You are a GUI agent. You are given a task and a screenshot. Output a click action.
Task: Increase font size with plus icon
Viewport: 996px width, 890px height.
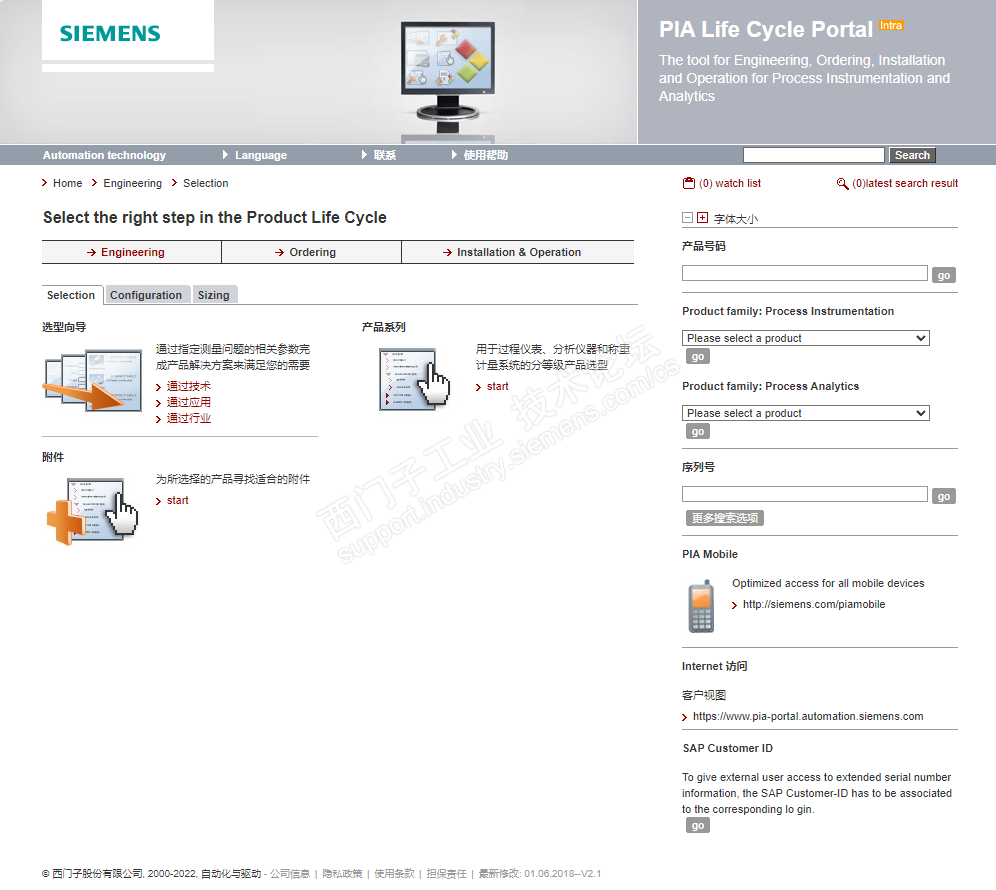[702, 218]
